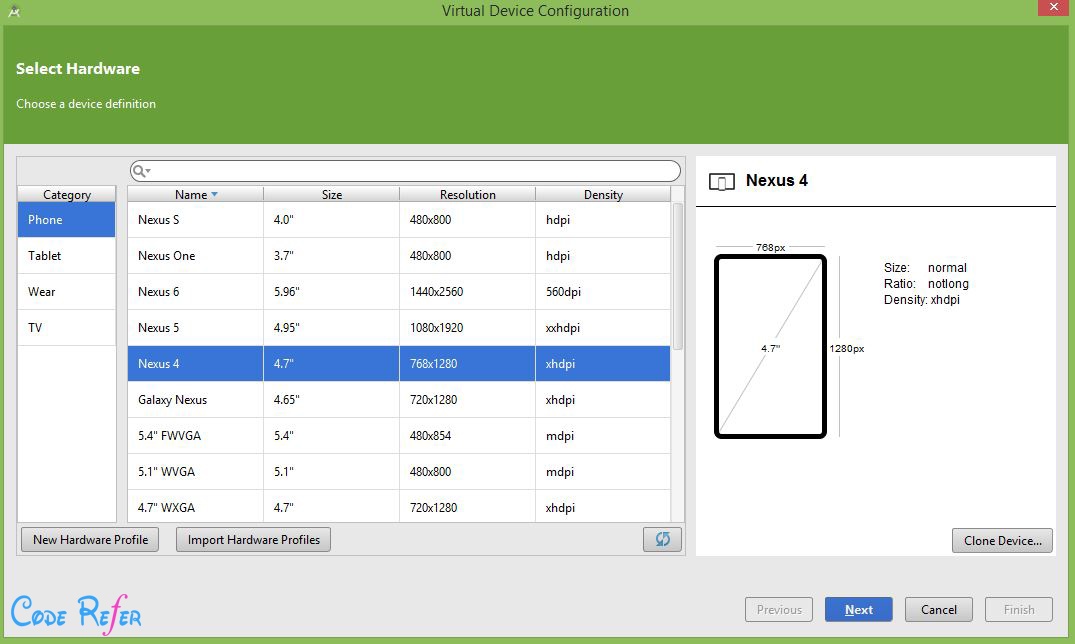This screenshot has width=1075, height=644.
Task: Select the Tablet category
Action: (x=66, y=256)
